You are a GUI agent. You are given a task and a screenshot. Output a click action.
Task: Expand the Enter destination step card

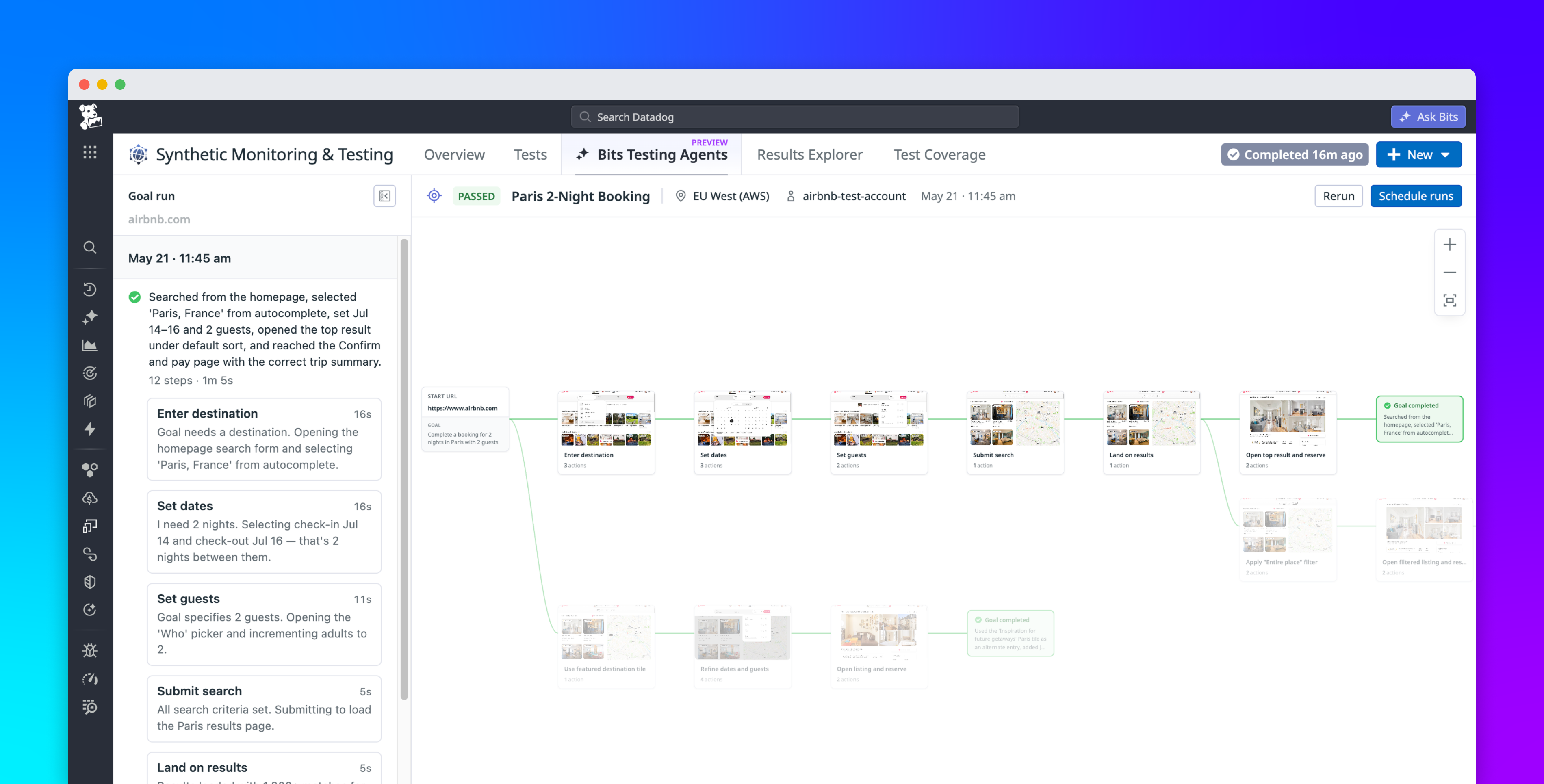tap(265, 439)
